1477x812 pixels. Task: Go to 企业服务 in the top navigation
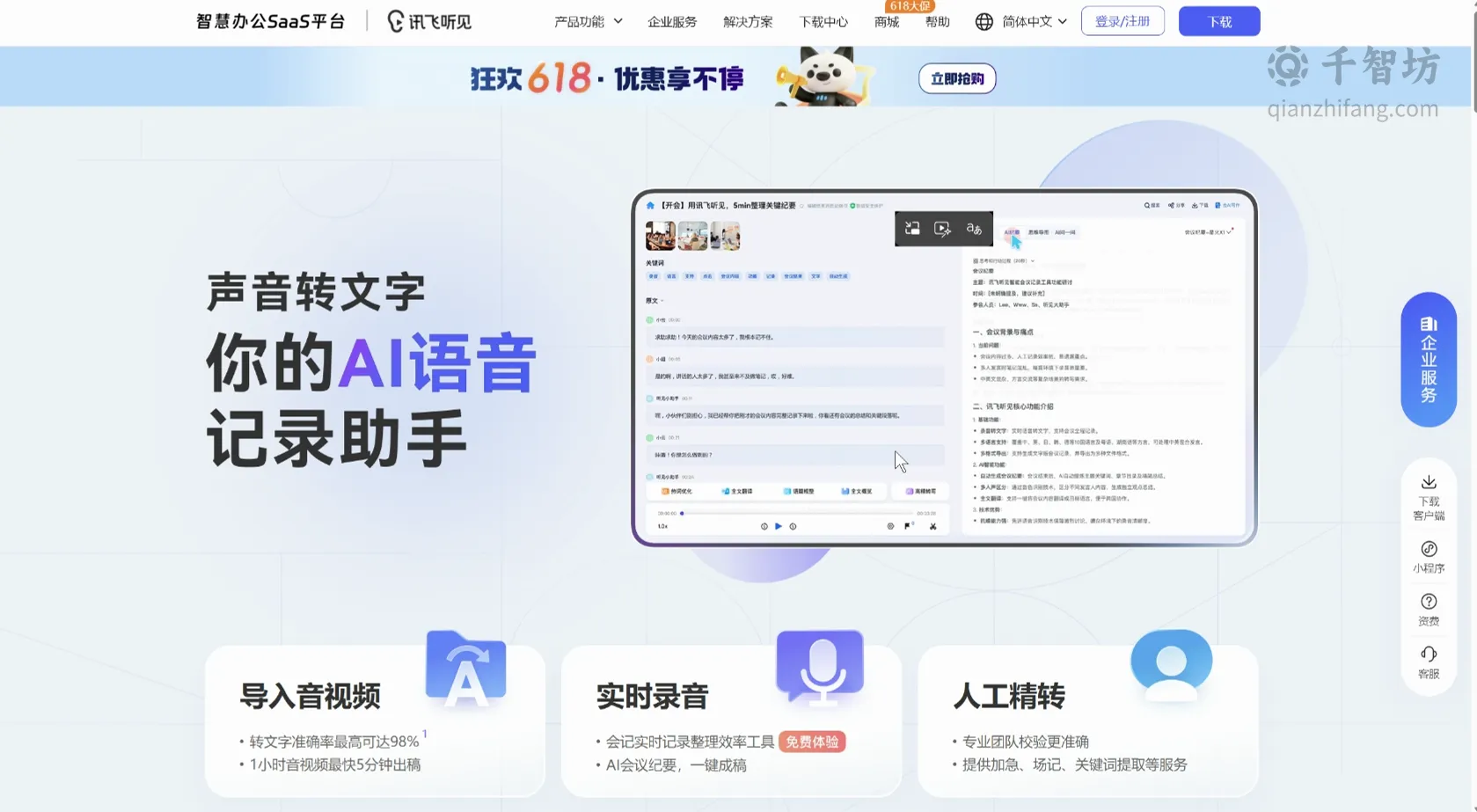(672, 22)
